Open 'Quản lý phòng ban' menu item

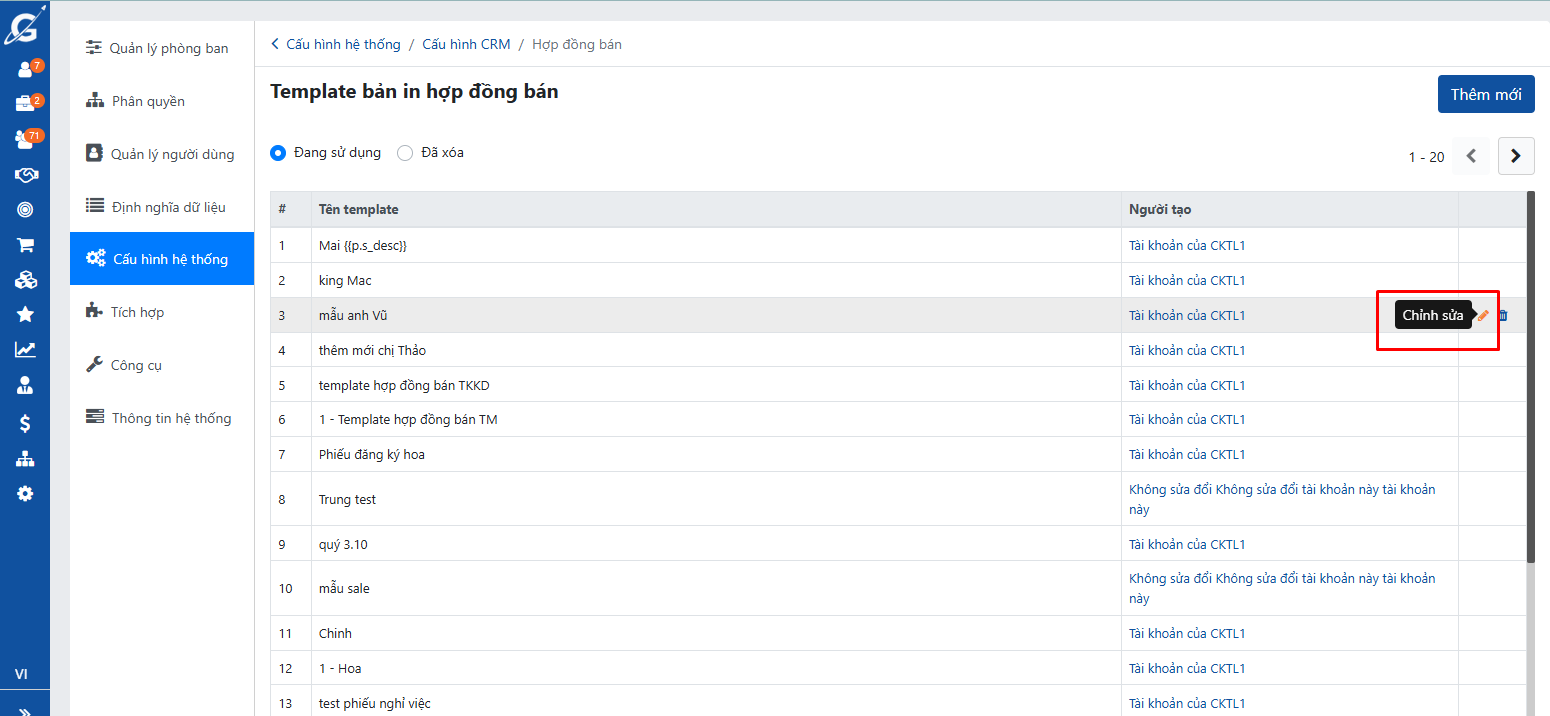point(169,48)
